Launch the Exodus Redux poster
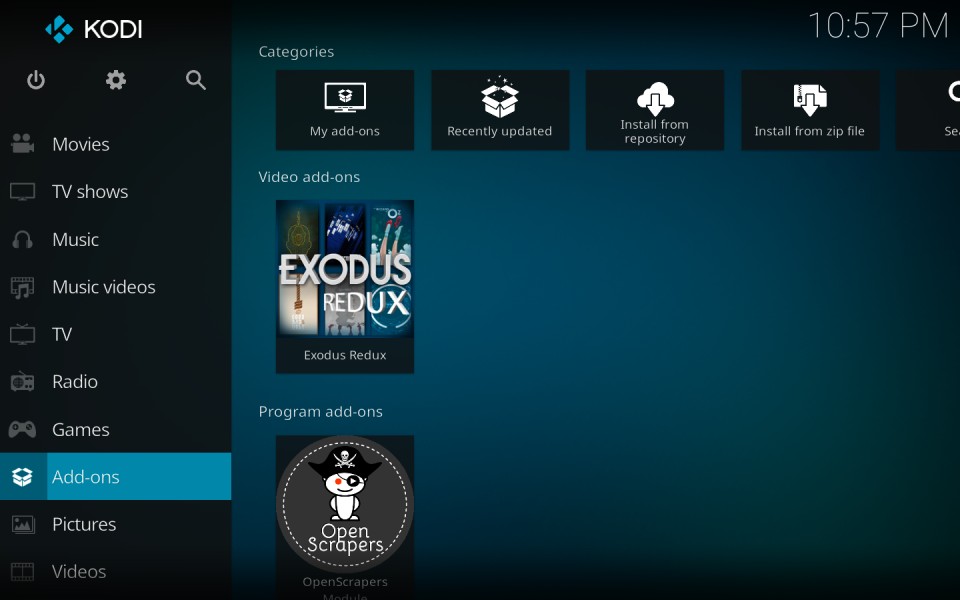 point(345,269)
